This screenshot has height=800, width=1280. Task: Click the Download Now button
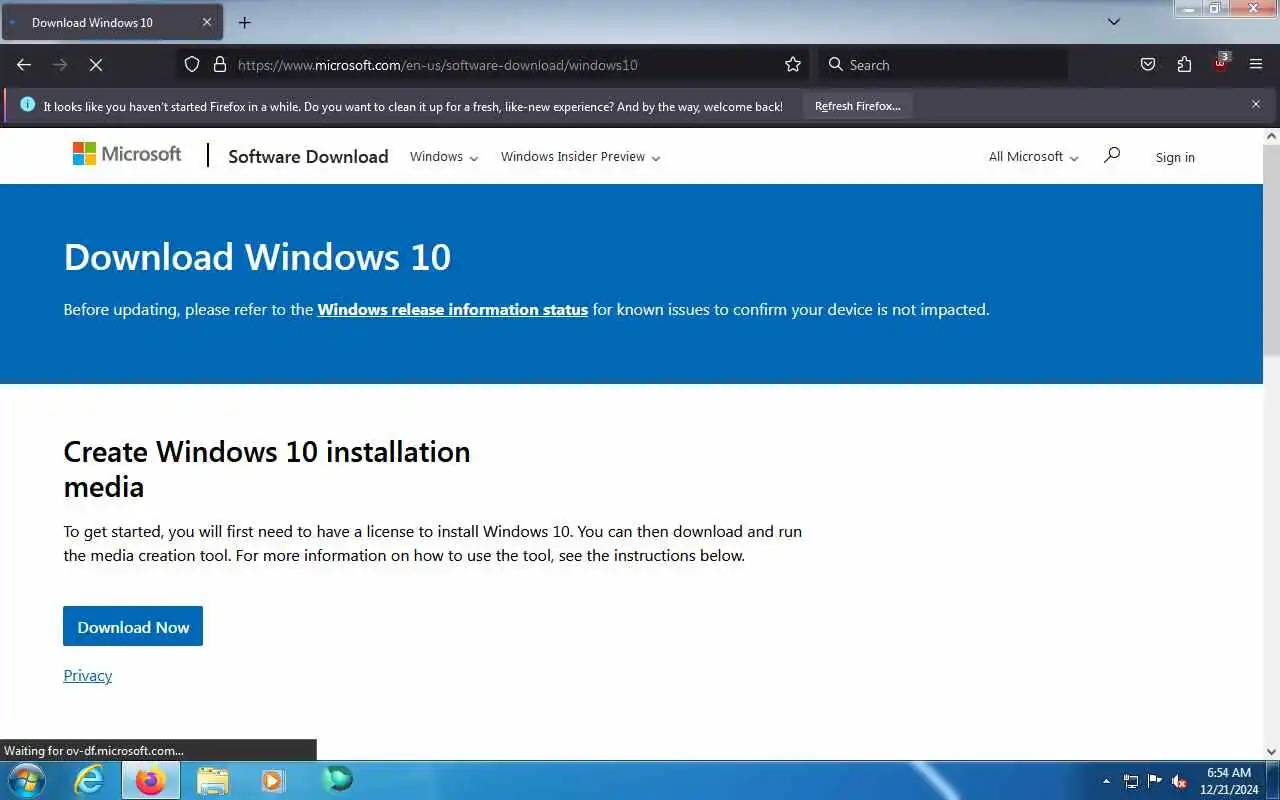pyautogui.click(x=133, y=626)
